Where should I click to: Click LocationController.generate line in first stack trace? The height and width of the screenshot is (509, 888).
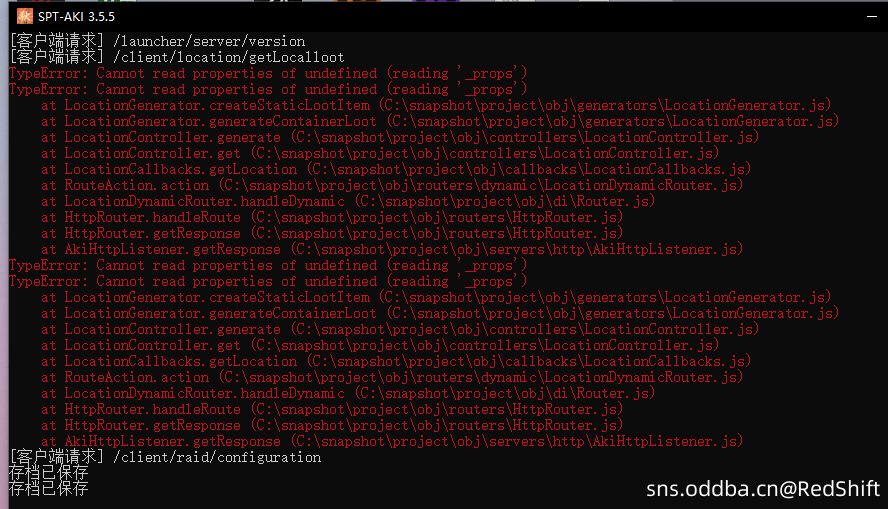click(400, 138)
